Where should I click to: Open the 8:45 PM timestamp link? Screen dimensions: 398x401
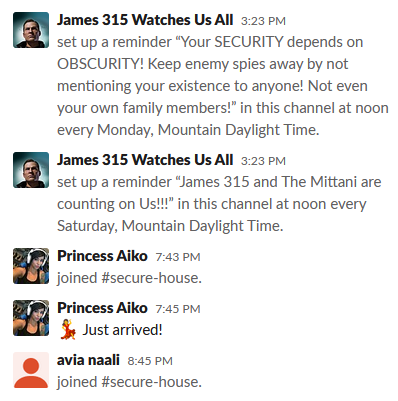click(150, 361)
